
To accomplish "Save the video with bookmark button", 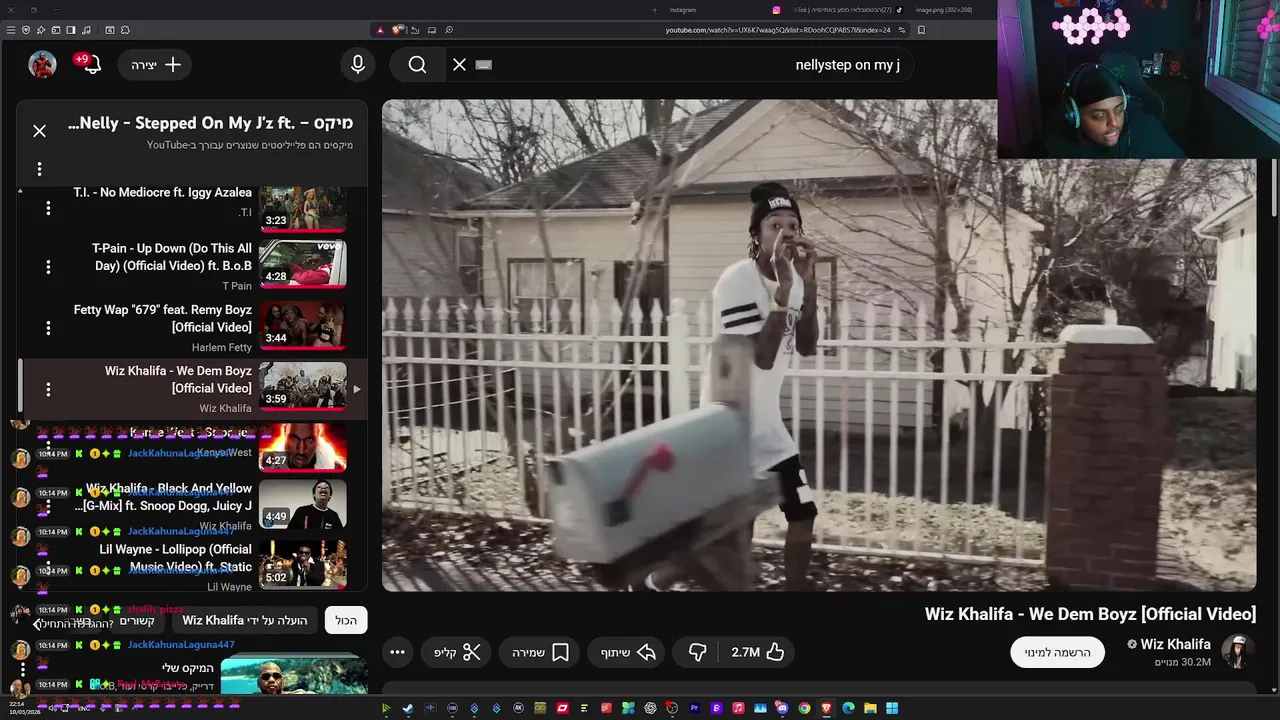I will 541,652.
